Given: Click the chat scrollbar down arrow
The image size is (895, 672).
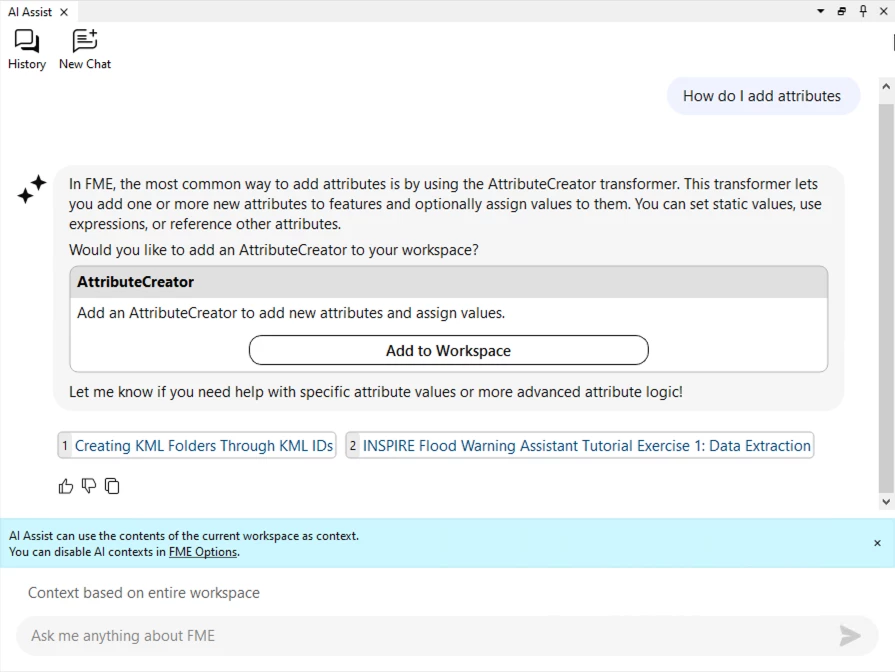Looking at the screenshot, I should [x=886, y=502].
